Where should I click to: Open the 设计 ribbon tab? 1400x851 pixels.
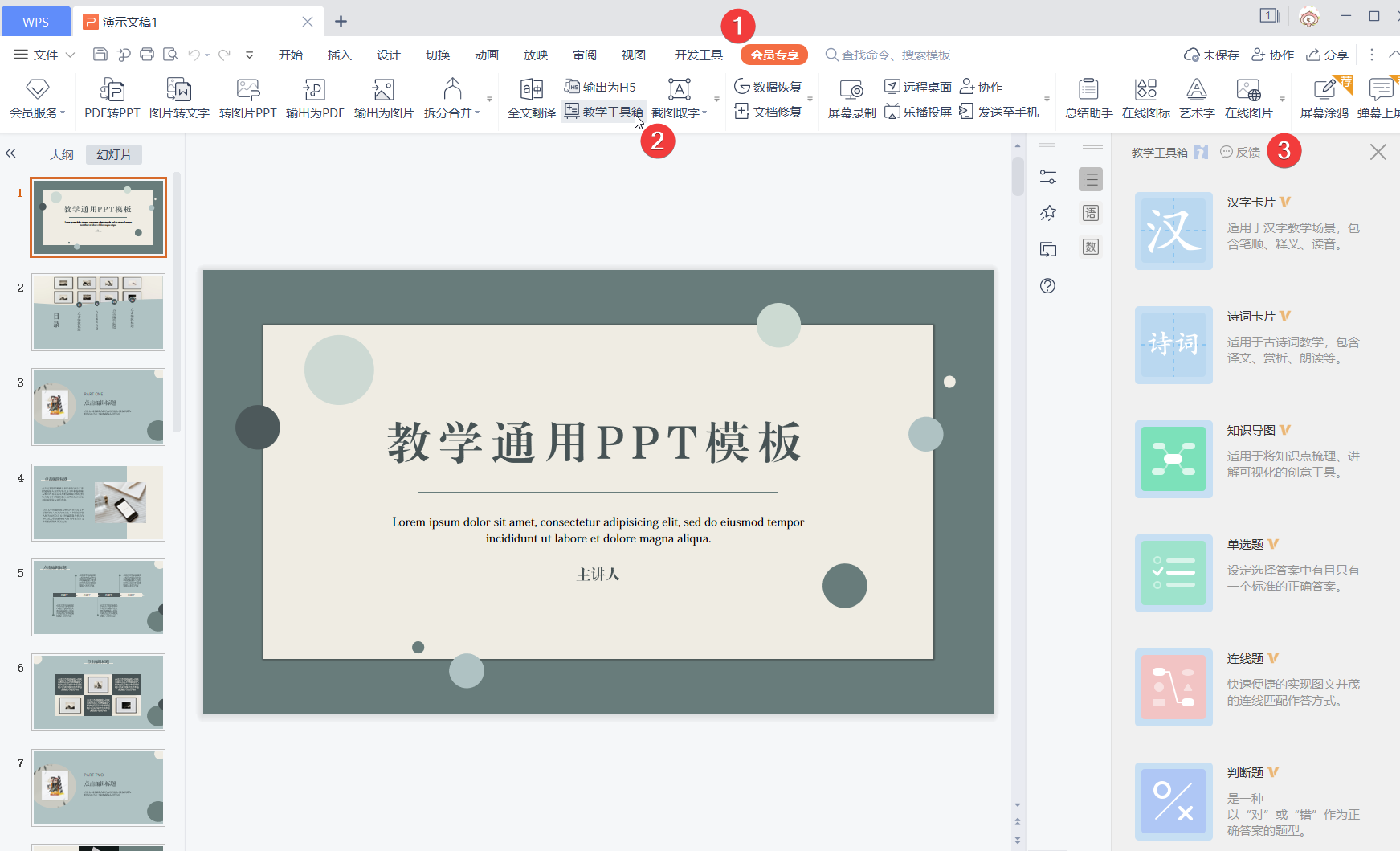point(389,55)
